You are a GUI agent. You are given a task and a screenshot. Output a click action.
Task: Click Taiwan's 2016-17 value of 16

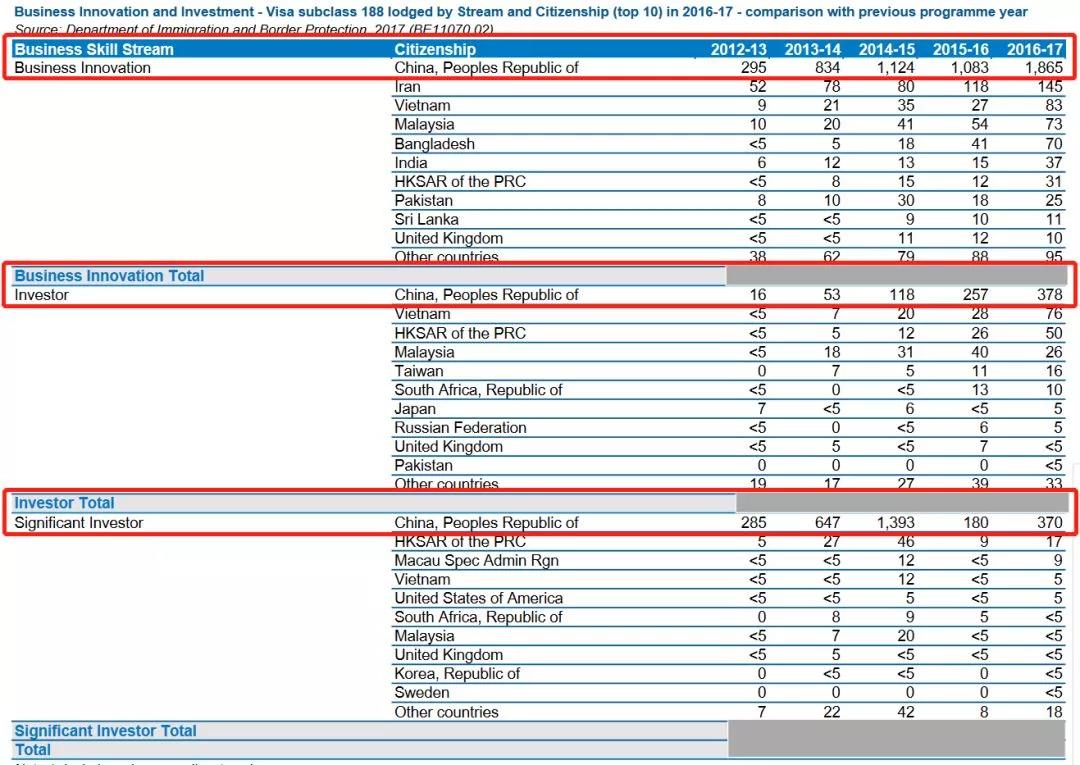point(1054,371)
